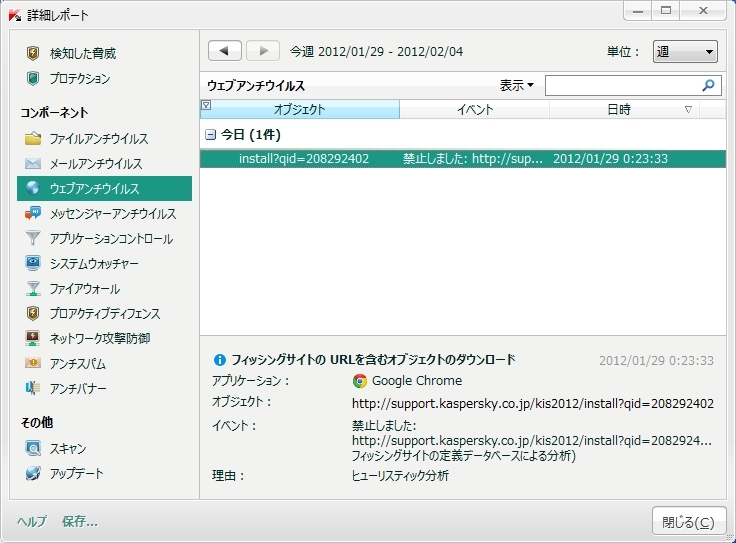Click the 禁止しました event text in the details
The image size is (736, 543).
384,426
